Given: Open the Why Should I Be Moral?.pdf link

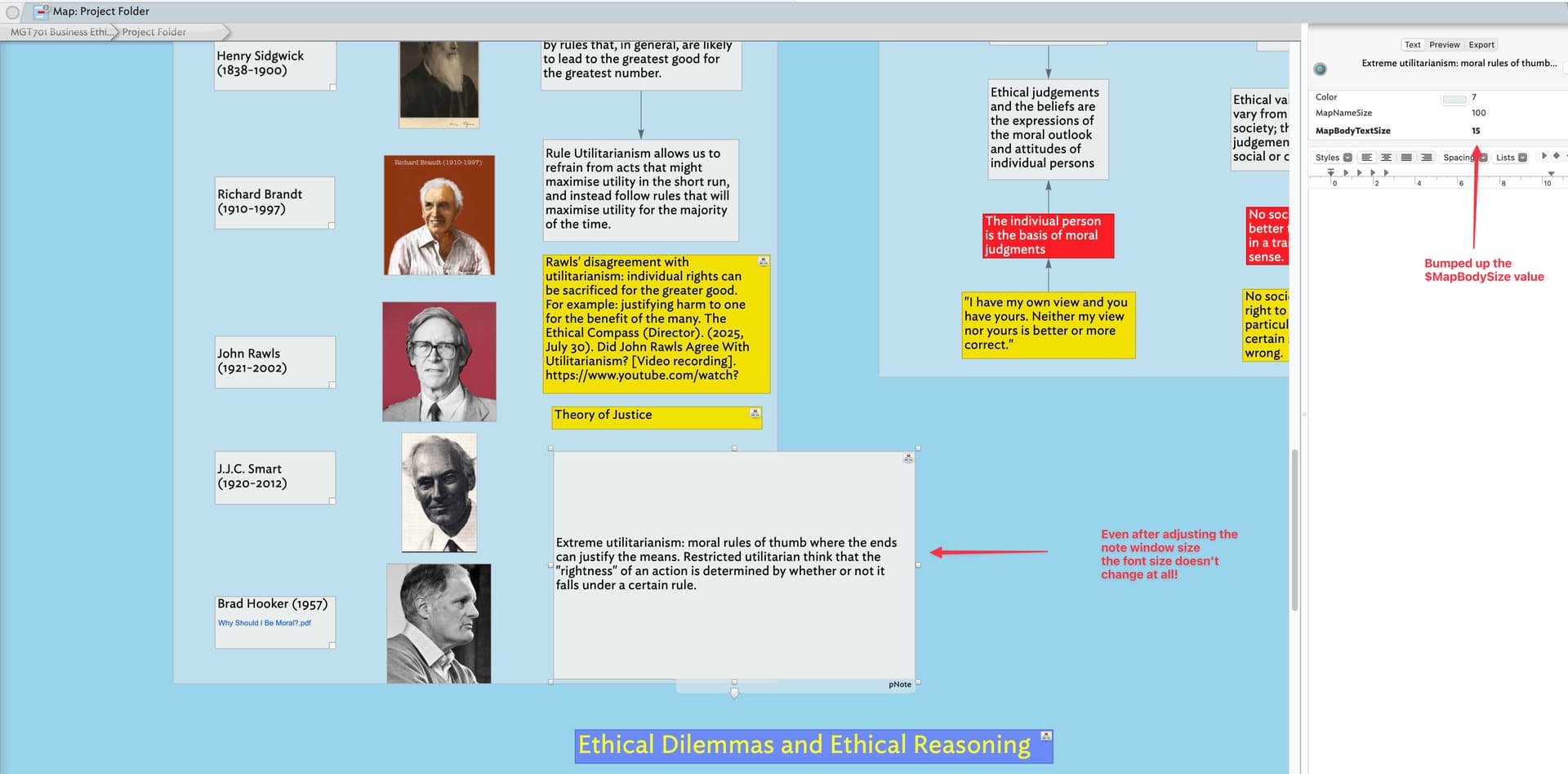Looking at the screenshot, I should tap(265, 623).
